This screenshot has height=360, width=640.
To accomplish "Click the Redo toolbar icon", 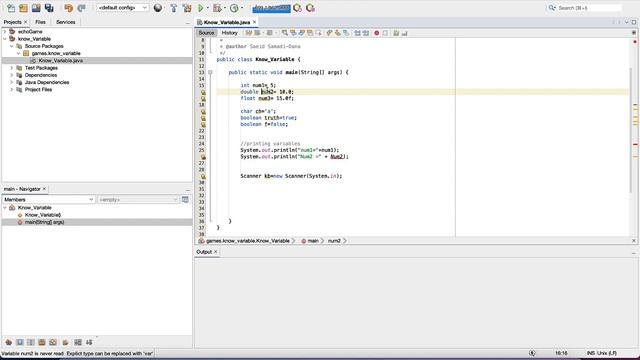I will 81,8.
